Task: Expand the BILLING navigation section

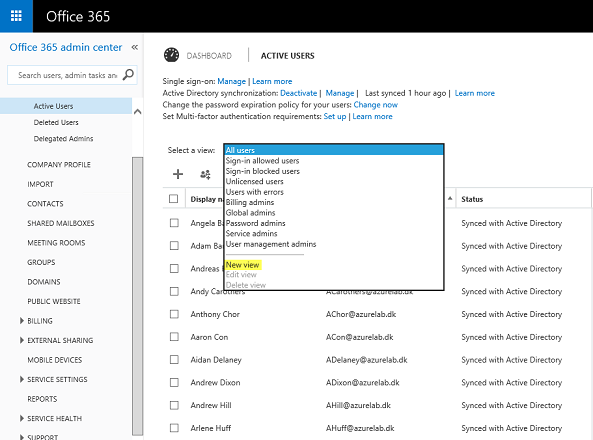Action: (22, 320)
